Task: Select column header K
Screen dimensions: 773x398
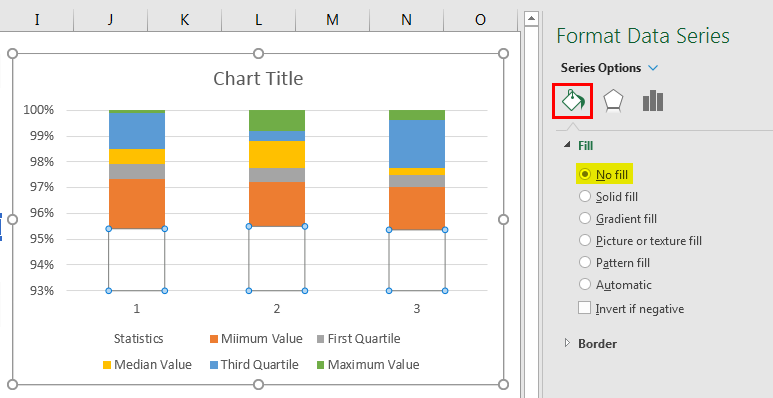Action: click(x=184, y=19)
